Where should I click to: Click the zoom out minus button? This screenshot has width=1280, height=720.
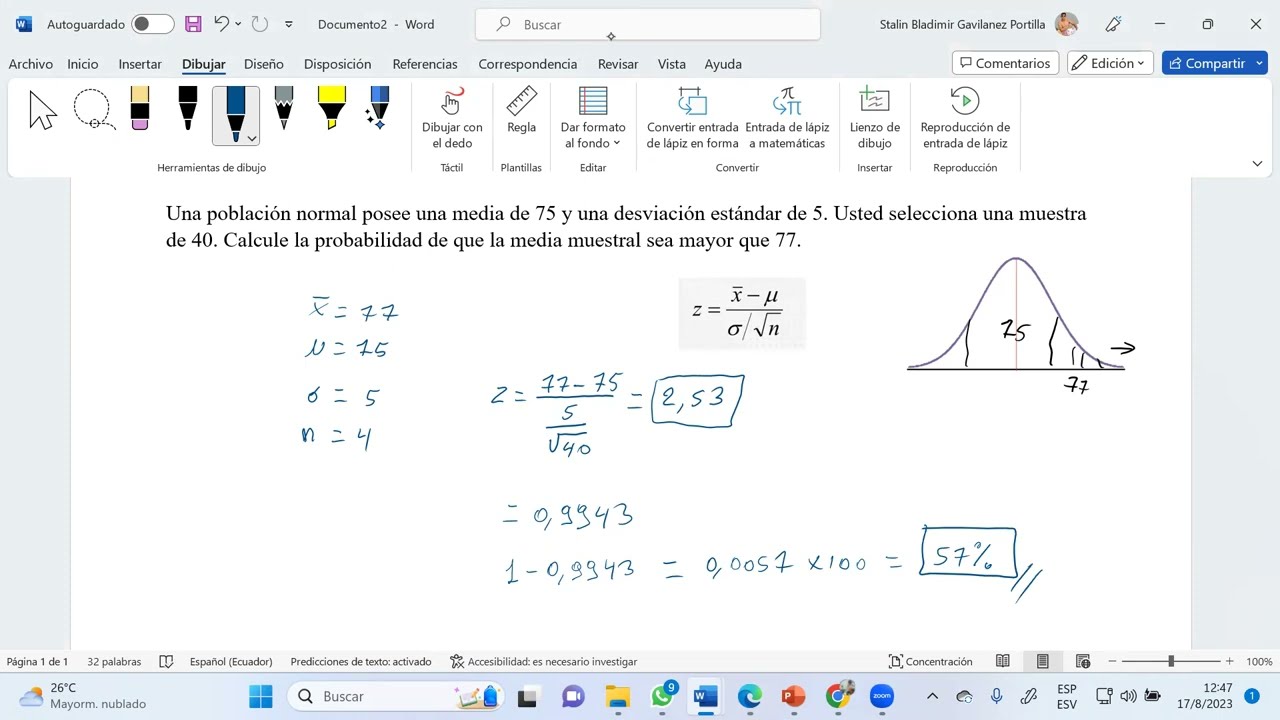1111,662
